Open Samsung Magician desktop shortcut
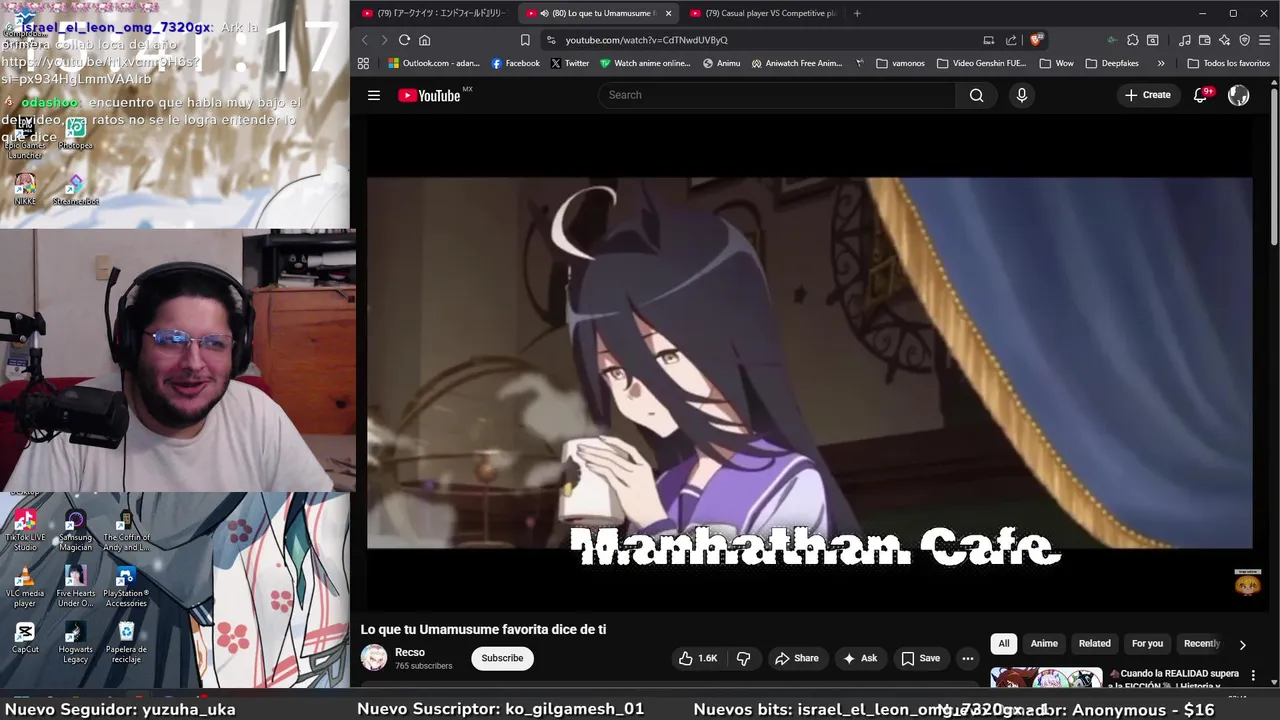Image resolution: width=1280 pixels, height=720 pixels. 75,530
